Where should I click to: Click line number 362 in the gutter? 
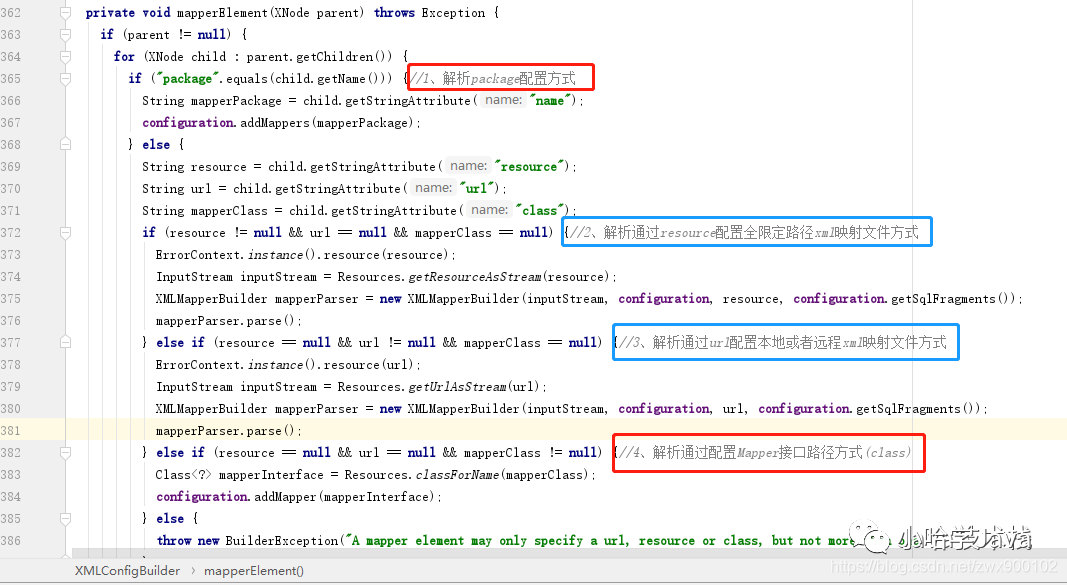11,13
